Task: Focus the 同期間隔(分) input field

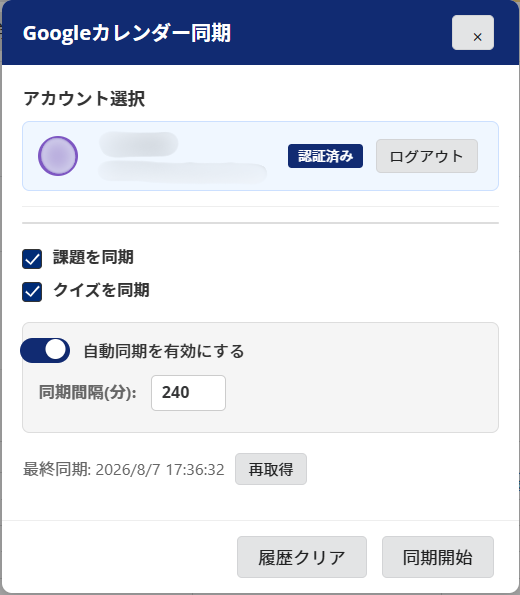Action: (x=188, y=393)
